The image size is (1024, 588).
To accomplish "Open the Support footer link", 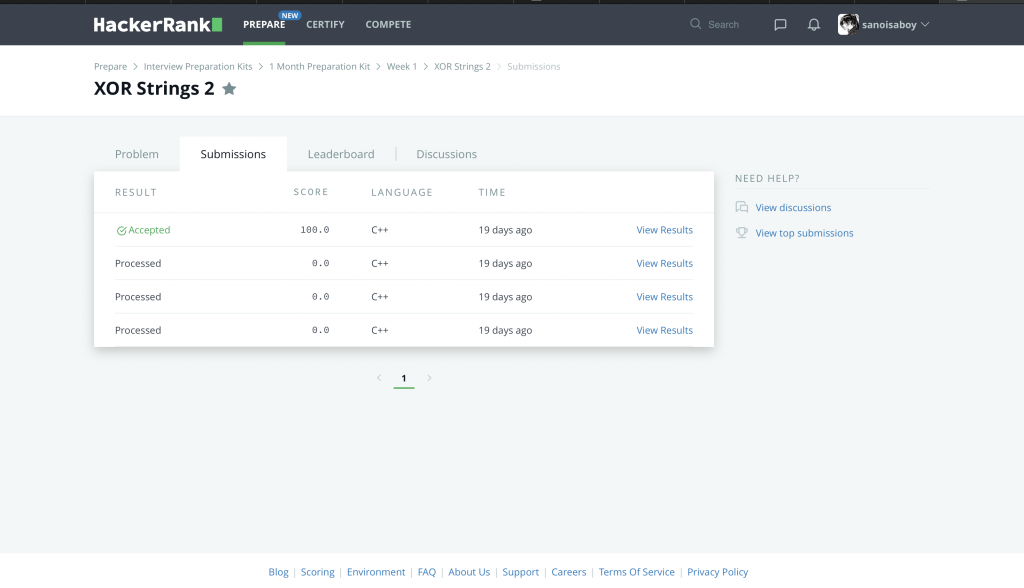I will tap(520, 572).
